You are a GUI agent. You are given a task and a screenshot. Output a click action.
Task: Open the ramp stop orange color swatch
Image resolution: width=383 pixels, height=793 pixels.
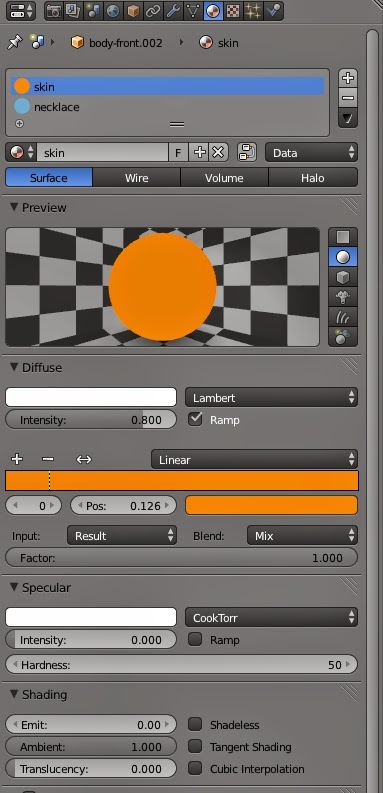tap(271, 505)
